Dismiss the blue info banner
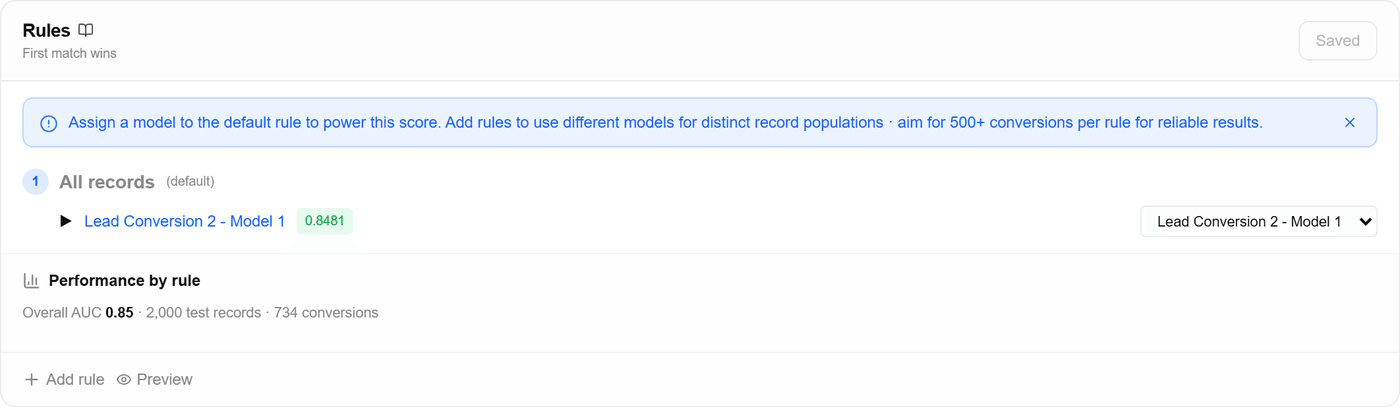This screenshot has height=407, width=1400. tap(1350, 123)
